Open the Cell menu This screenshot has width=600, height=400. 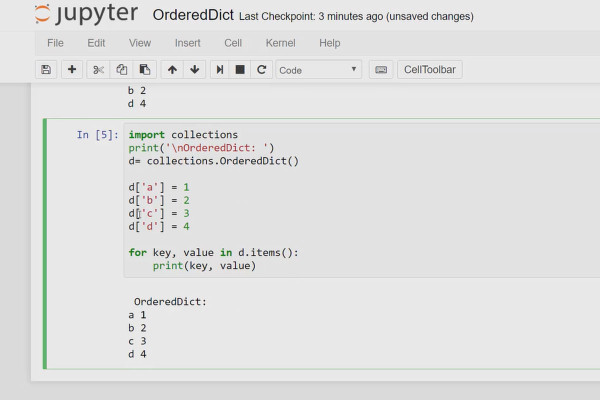click(x=233, y=43)
